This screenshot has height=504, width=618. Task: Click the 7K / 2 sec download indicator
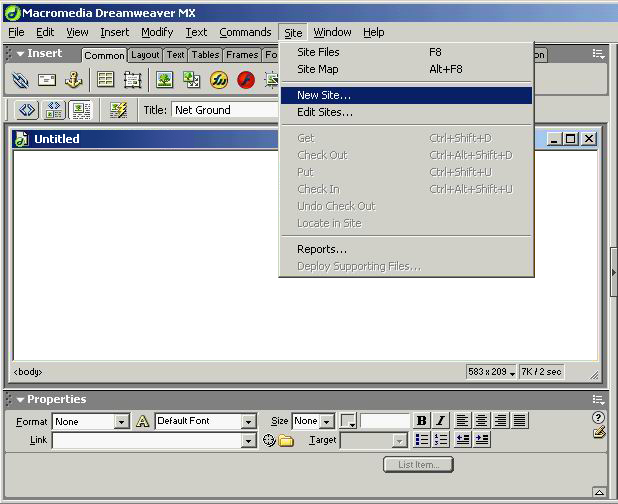click(x=542, y=372)
